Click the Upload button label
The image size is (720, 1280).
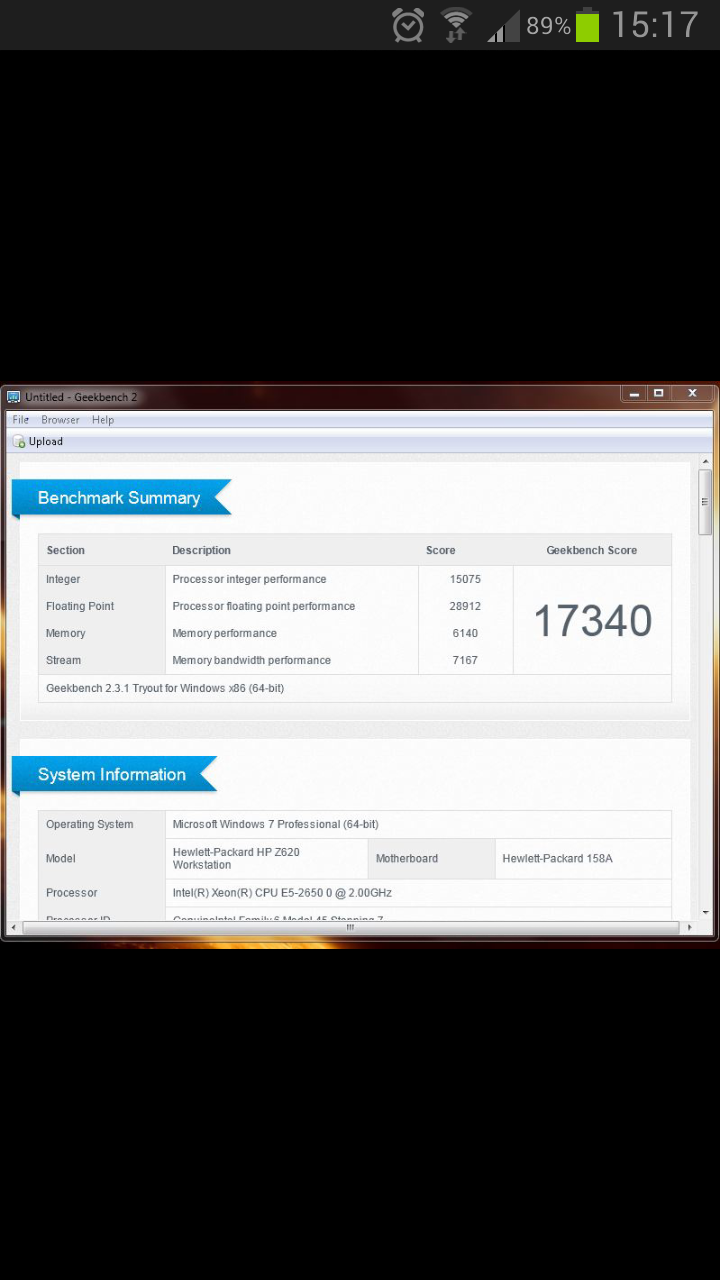pos(46,442)
